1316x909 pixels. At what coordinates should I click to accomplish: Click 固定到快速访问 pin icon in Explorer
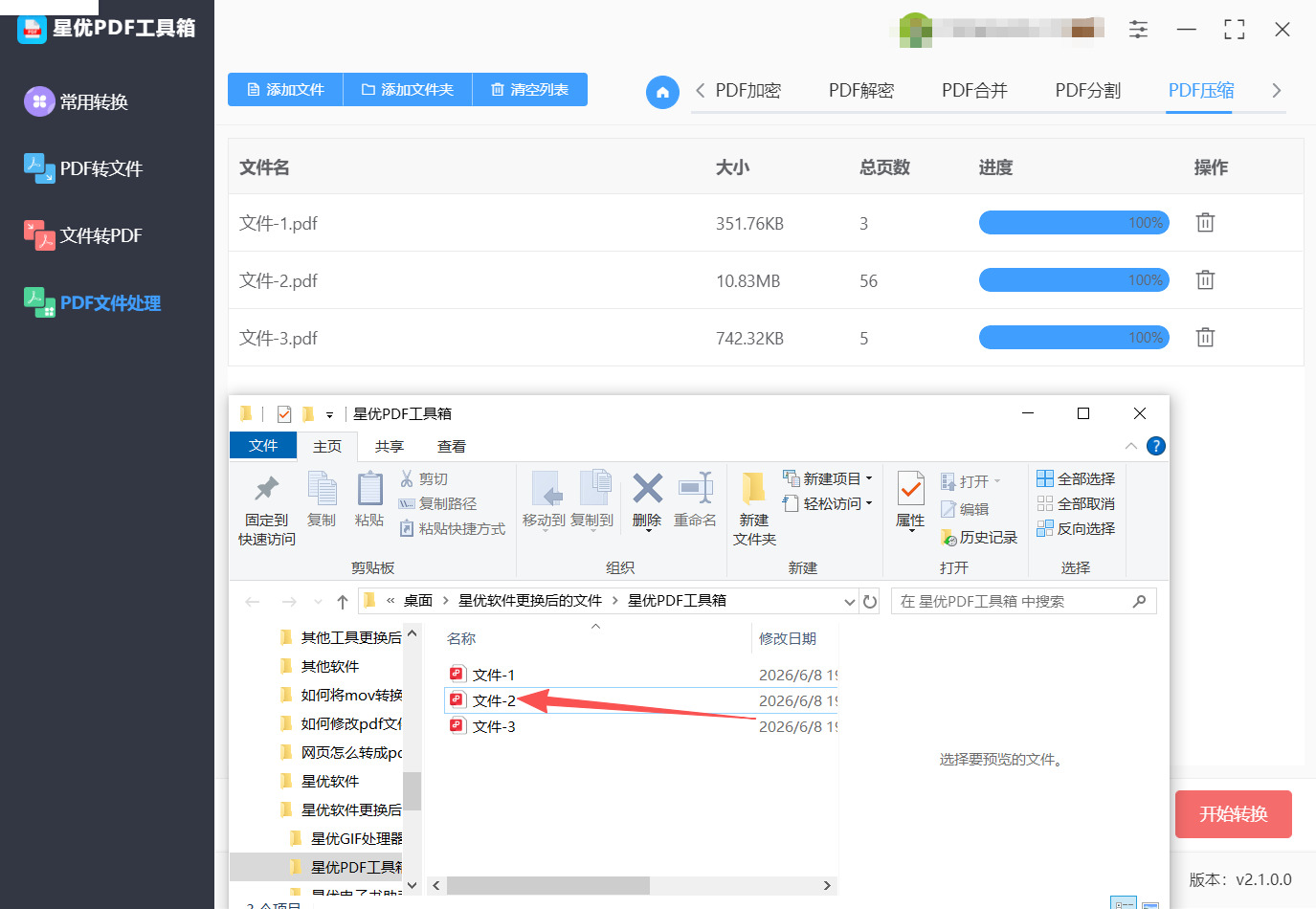[x=266, y=489]
